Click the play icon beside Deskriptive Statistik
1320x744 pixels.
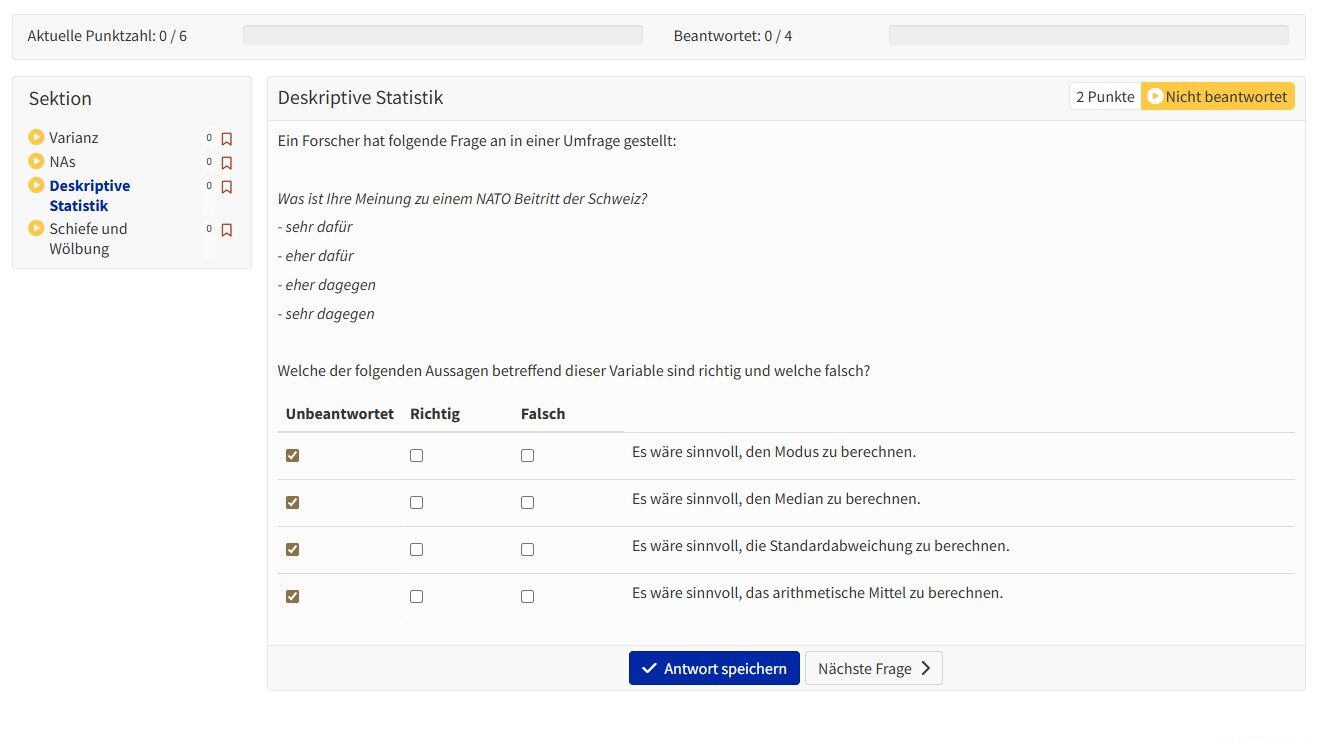[37, 185]
